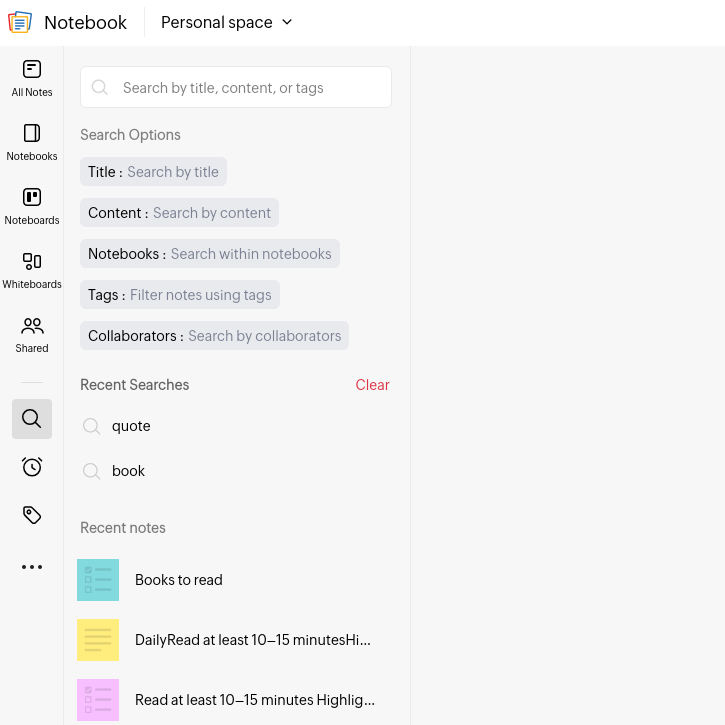
Task: Open All Notes in sidebar
Action: (32, 78)
